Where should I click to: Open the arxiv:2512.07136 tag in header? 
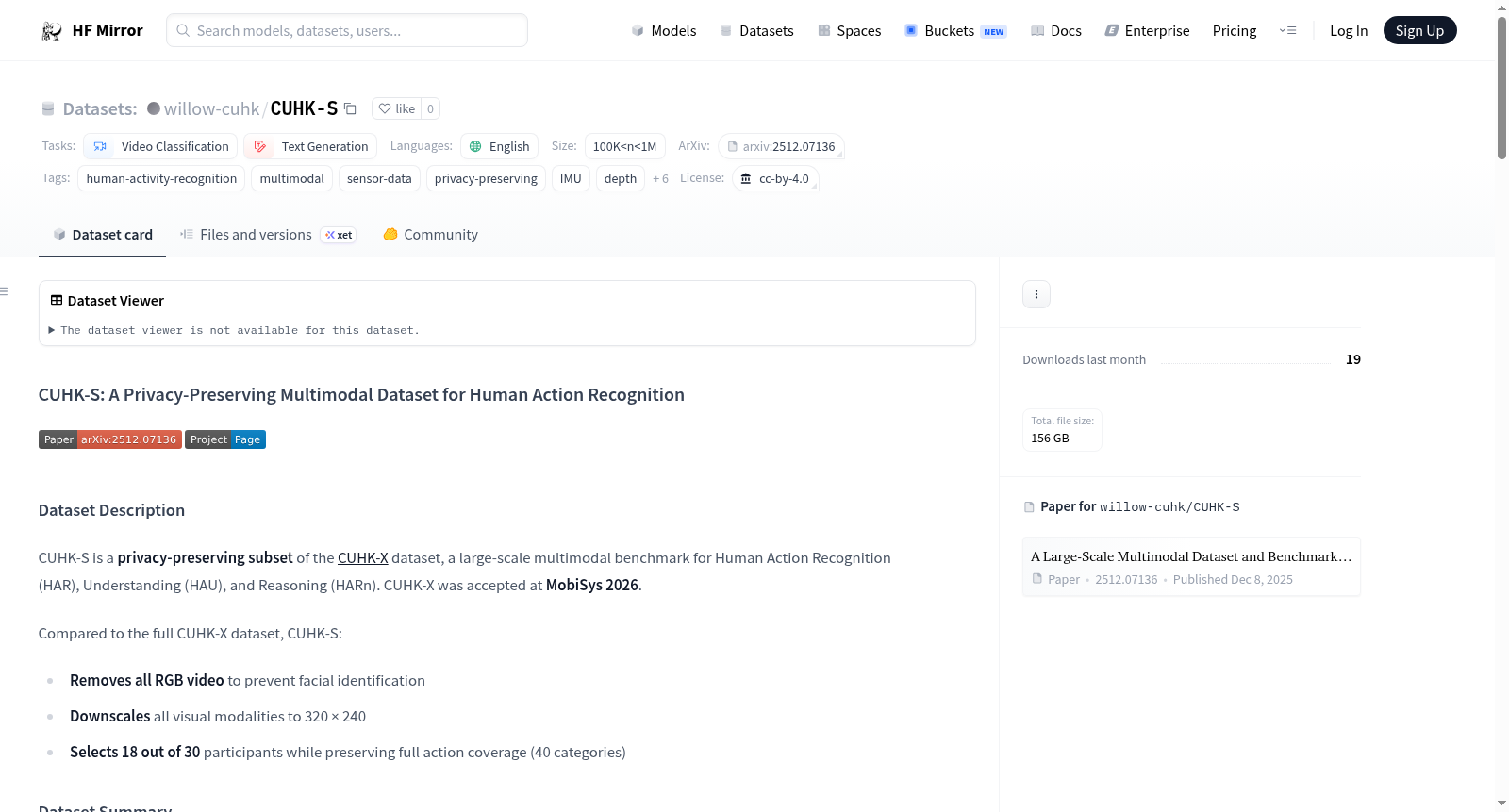click(781, 146)
